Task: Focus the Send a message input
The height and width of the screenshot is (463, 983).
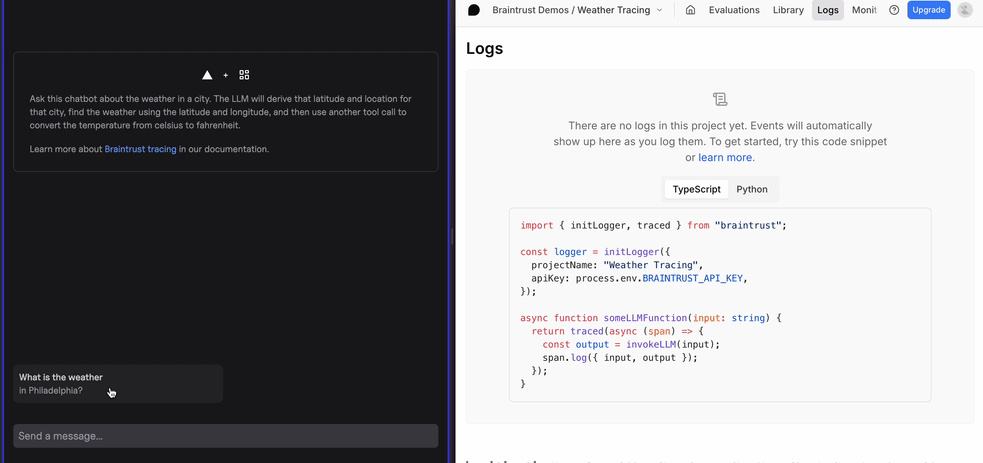Action: 226,436
